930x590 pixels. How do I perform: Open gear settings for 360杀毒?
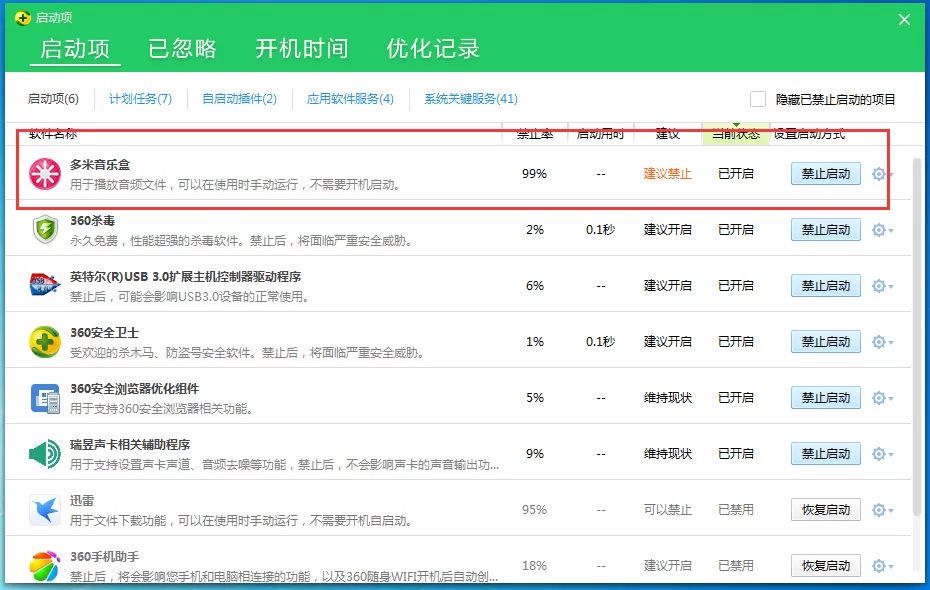(x=882, y=230)
